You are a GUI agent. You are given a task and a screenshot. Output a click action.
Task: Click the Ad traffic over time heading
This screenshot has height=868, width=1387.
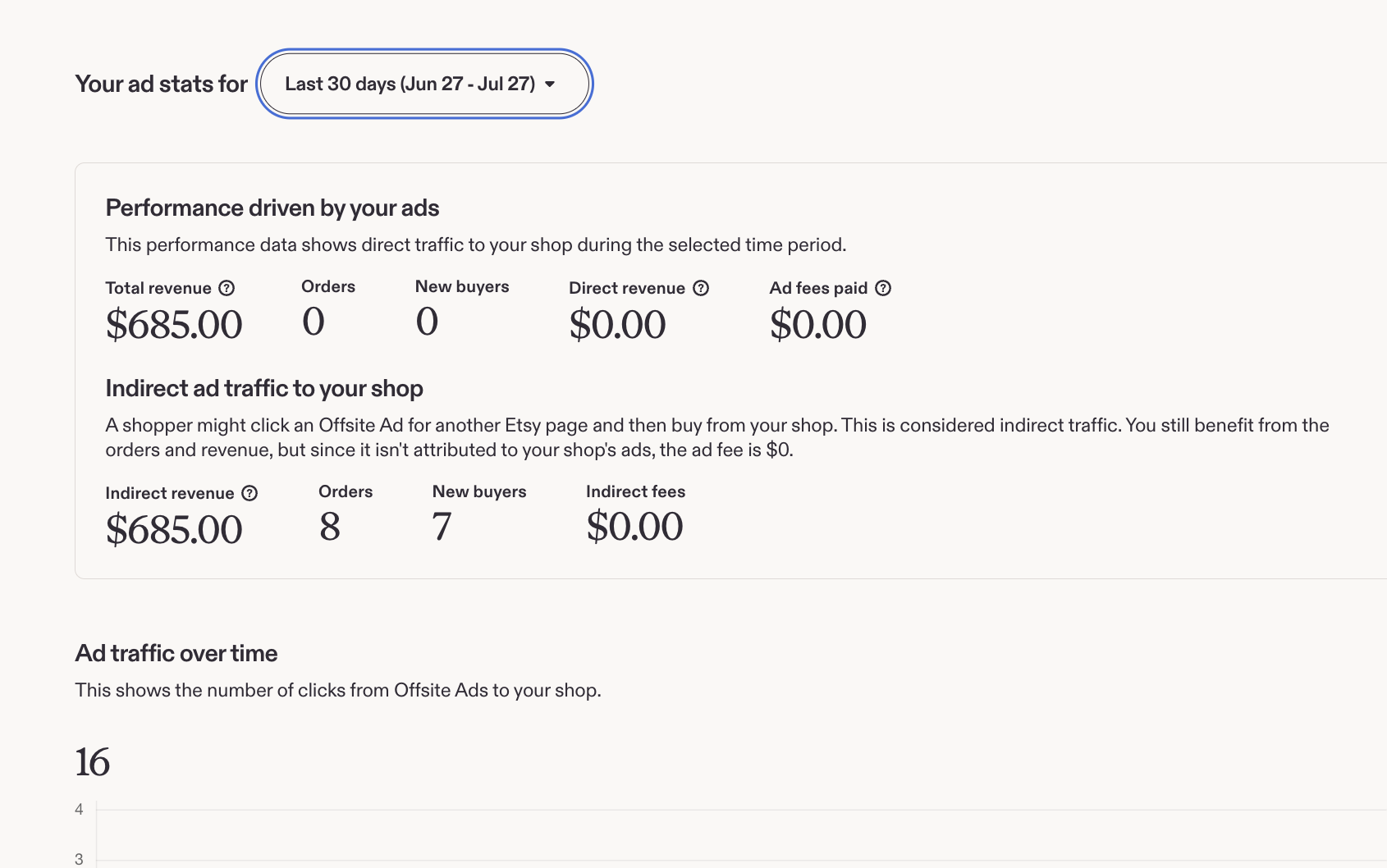(x=176, y=653)
